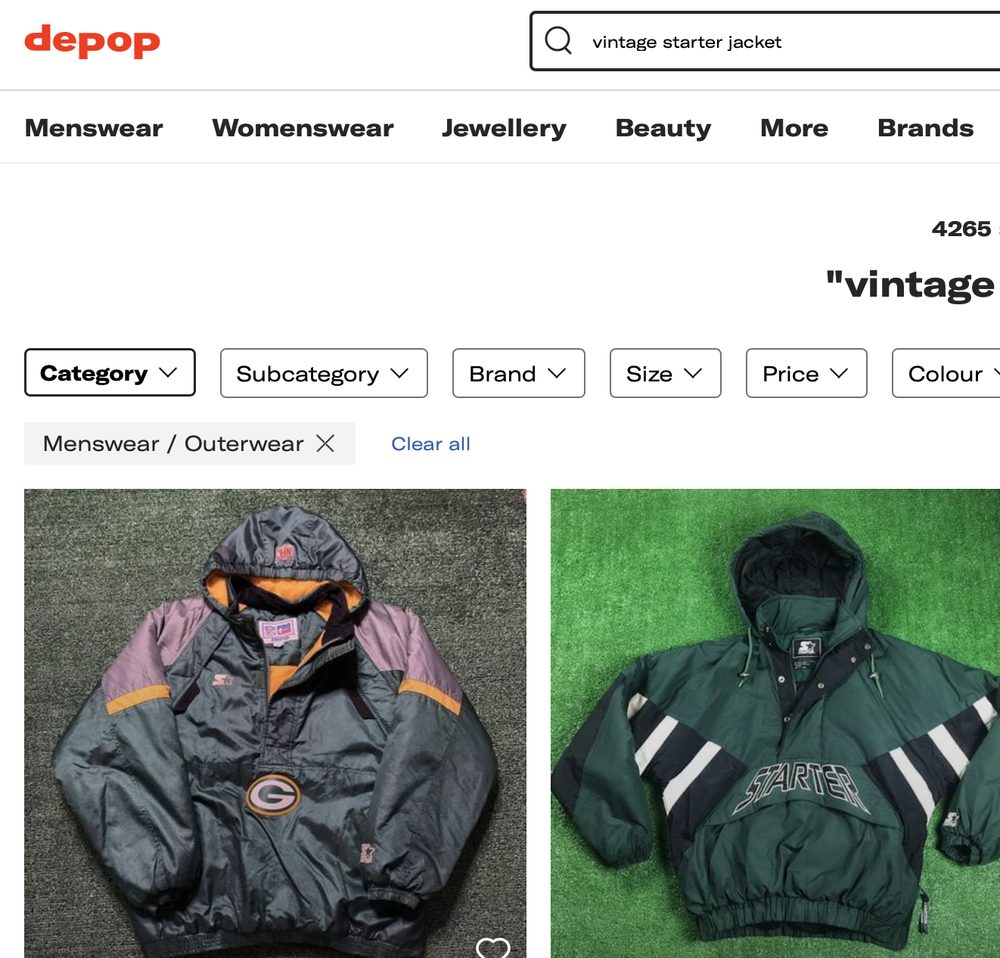Open the Brand filter dropdown
This screenshot has width=1000, height=958.
(x=518, y=373)
